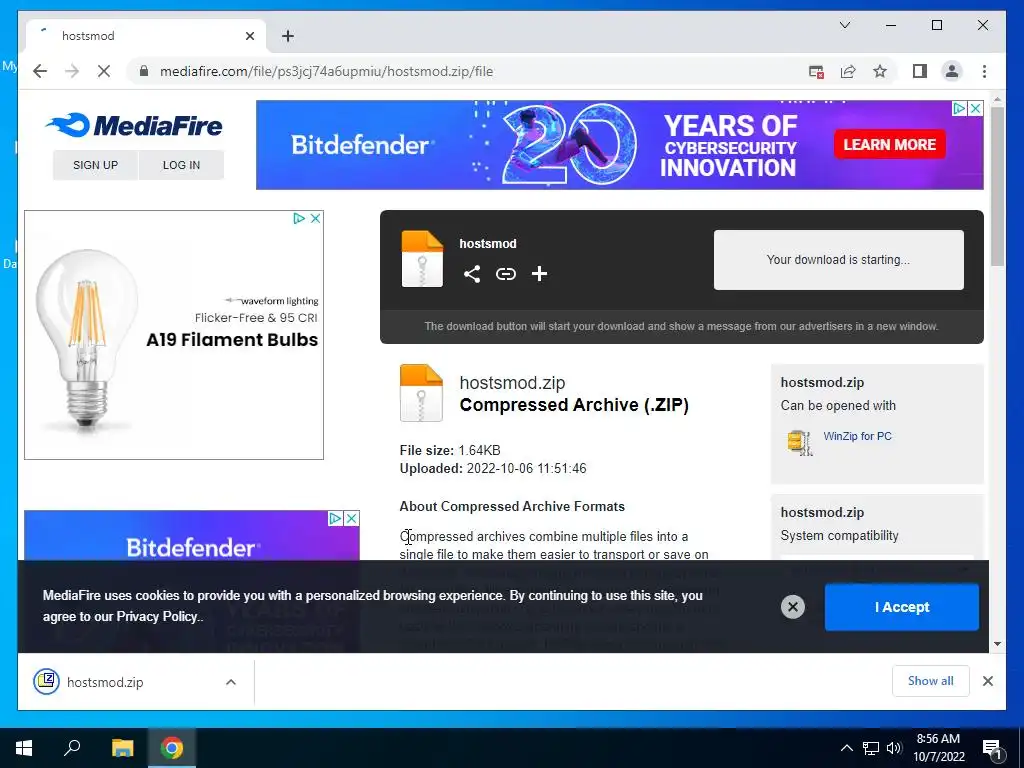
Task: Click the forward navigation arrow
Action: point(72,71)
